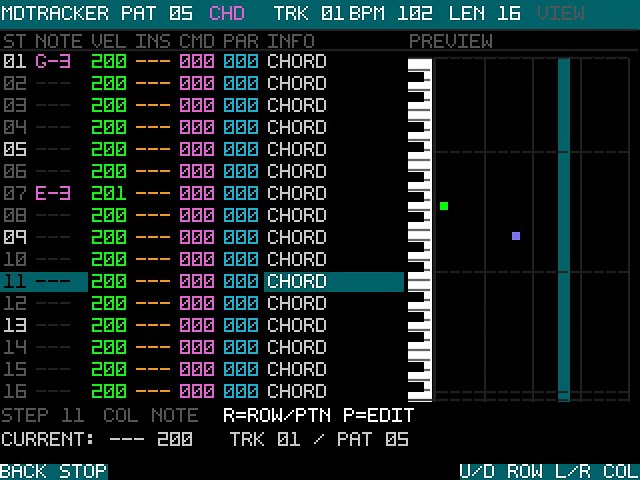Click the TRK 01 / PAT 05 status text
640x480 pixels.
pos(319,440)
